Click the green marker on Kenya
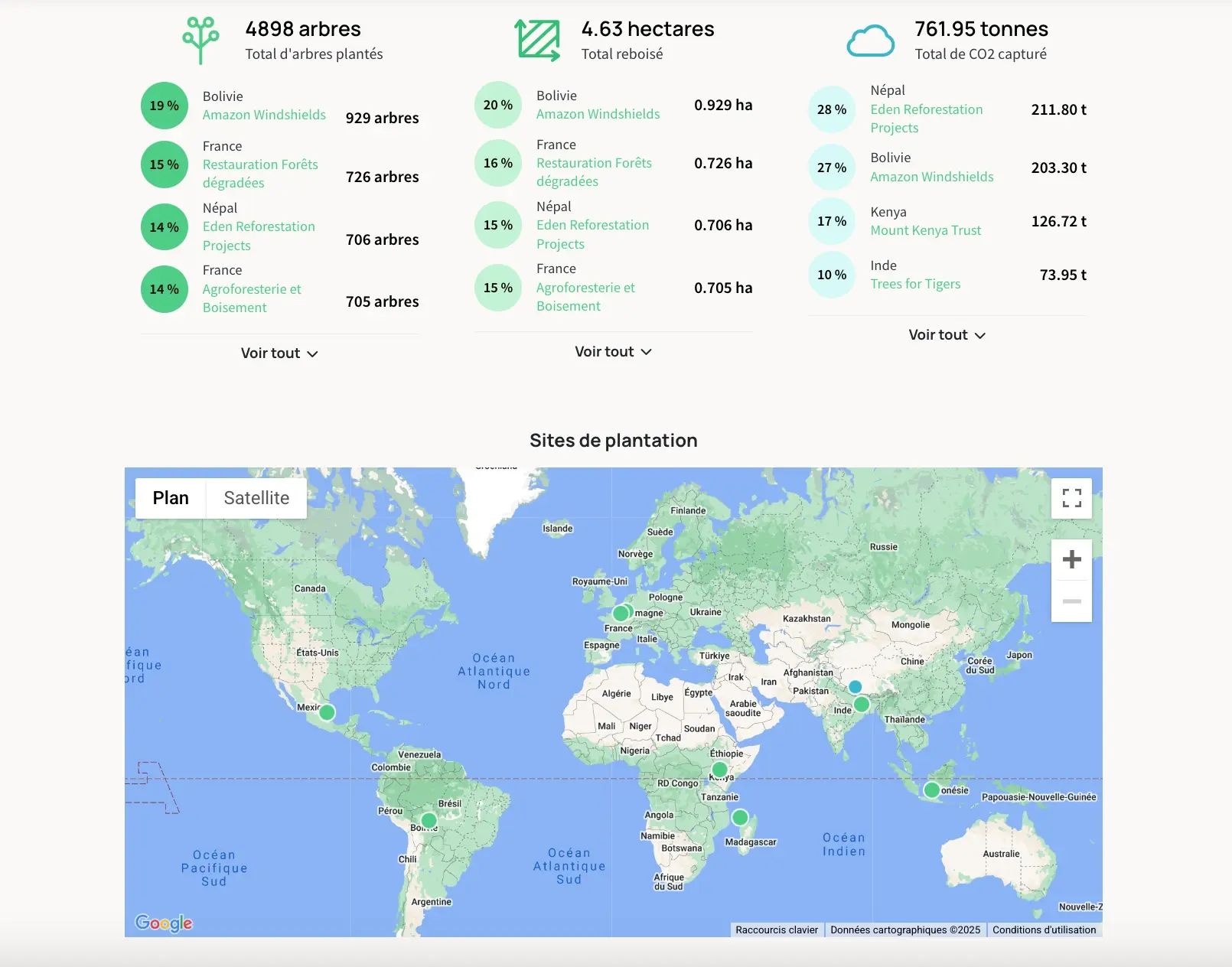 719,769
